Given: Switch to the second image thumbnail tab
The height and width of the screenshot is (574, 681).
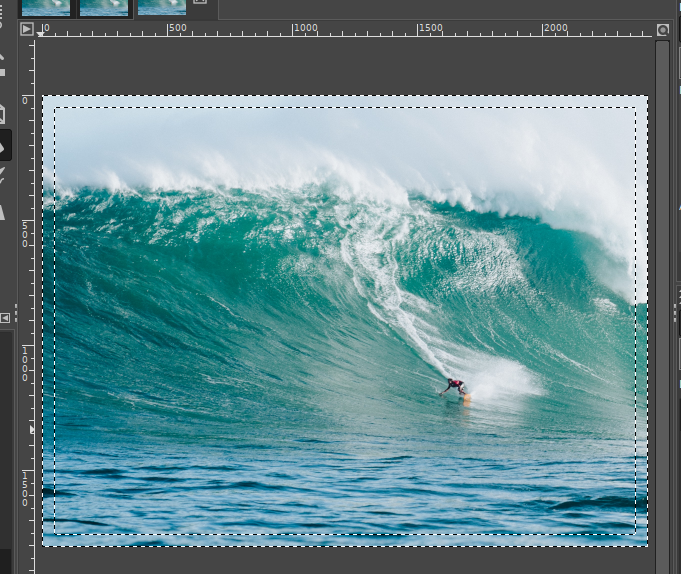Looking at the screenshot, I should [104, 7].
